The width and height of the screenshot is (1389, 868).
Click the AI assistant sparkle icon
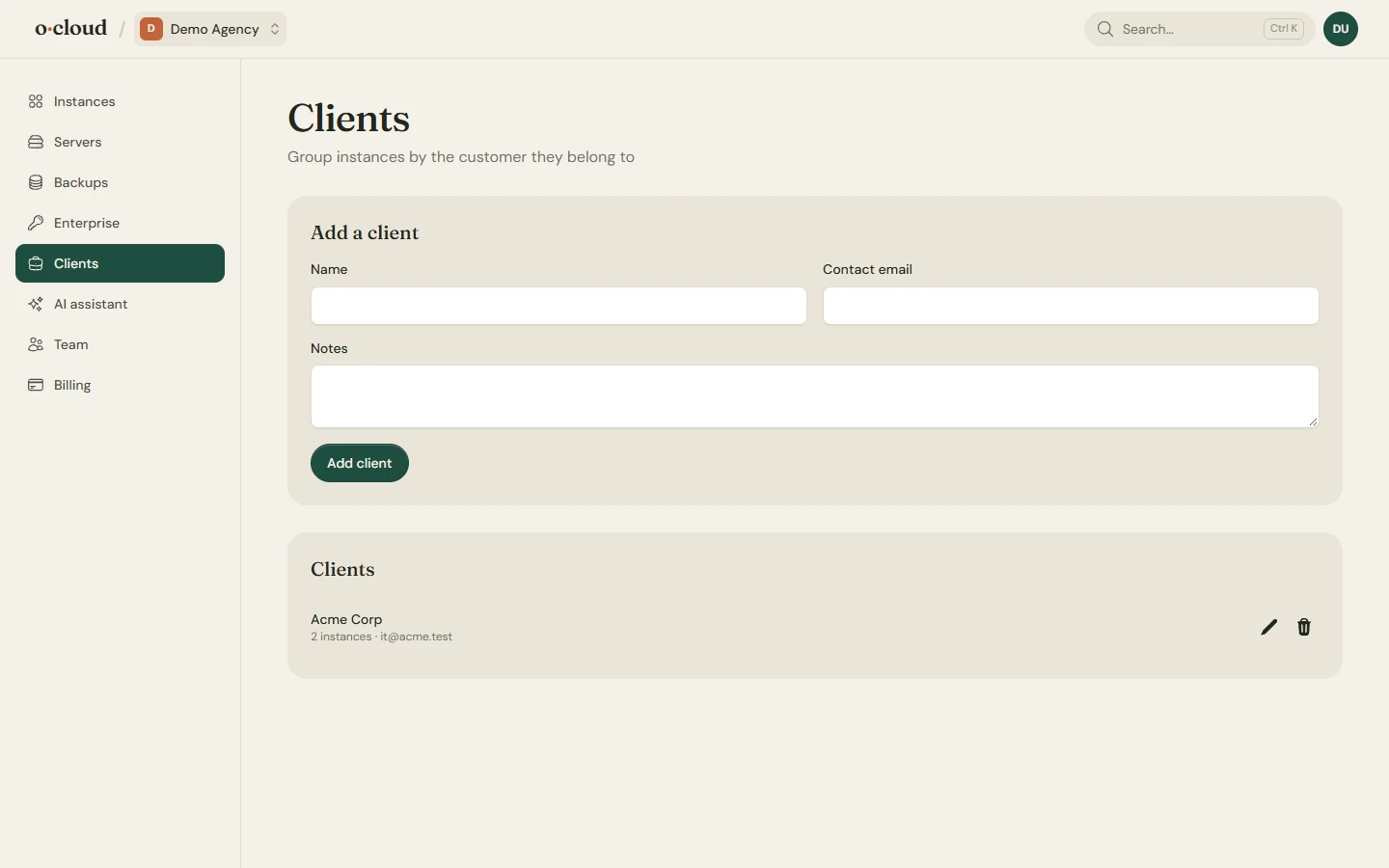tap(36, 304)
